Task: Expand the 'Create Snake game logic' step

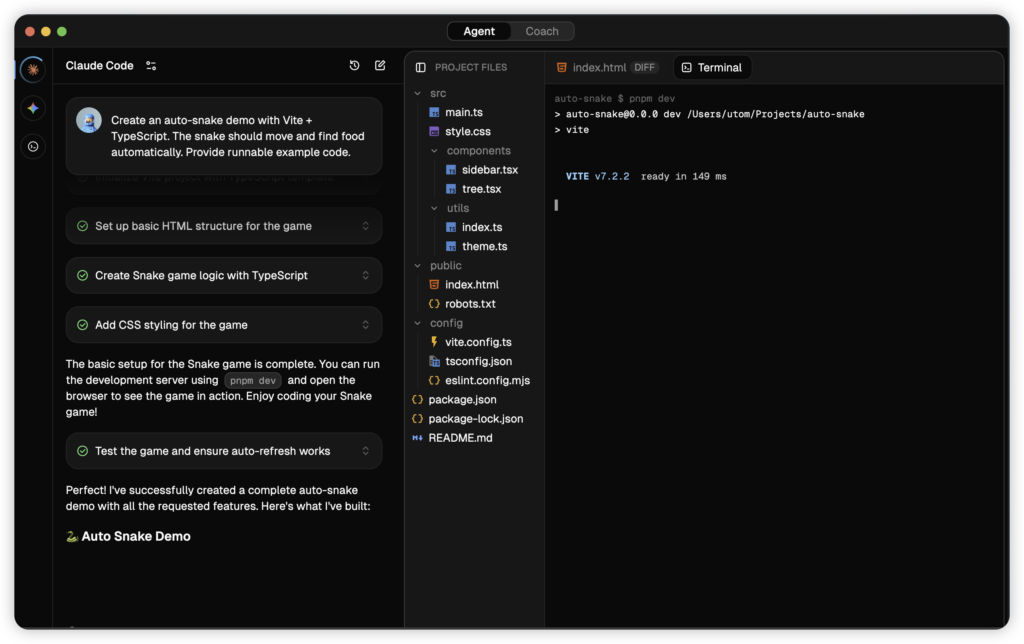Action: point(366,275)
